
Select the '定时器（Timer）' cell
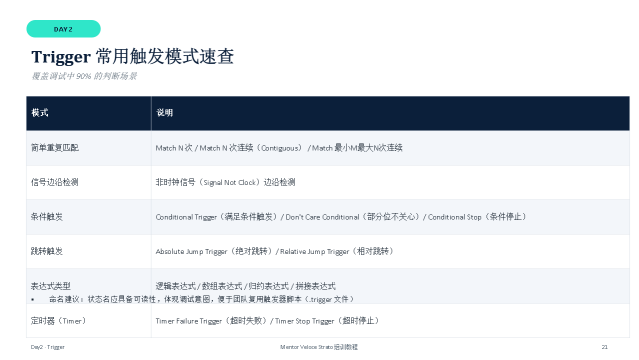[89, 320]
